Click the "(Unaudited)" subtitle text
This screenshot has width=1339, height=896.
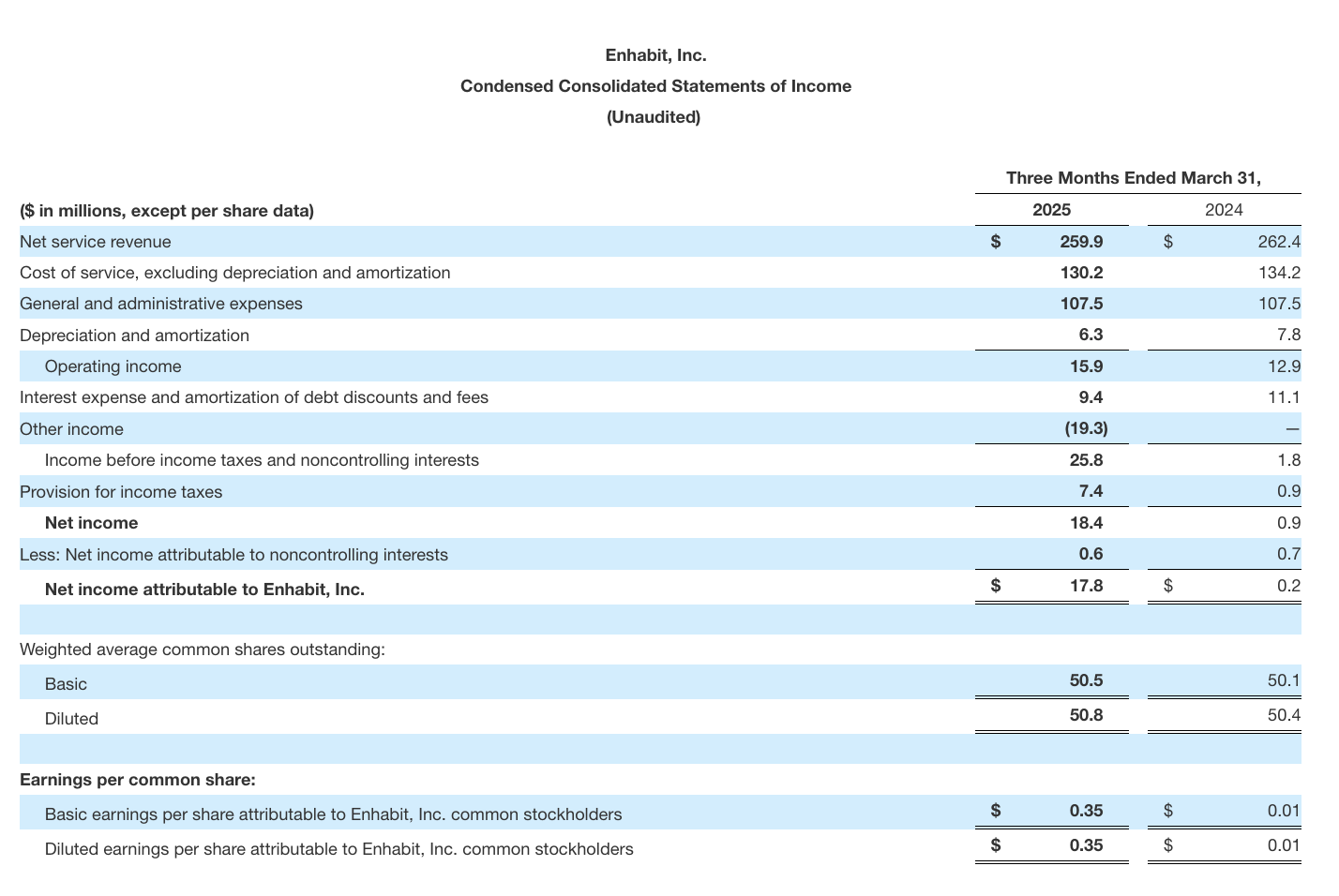point(654,117)
